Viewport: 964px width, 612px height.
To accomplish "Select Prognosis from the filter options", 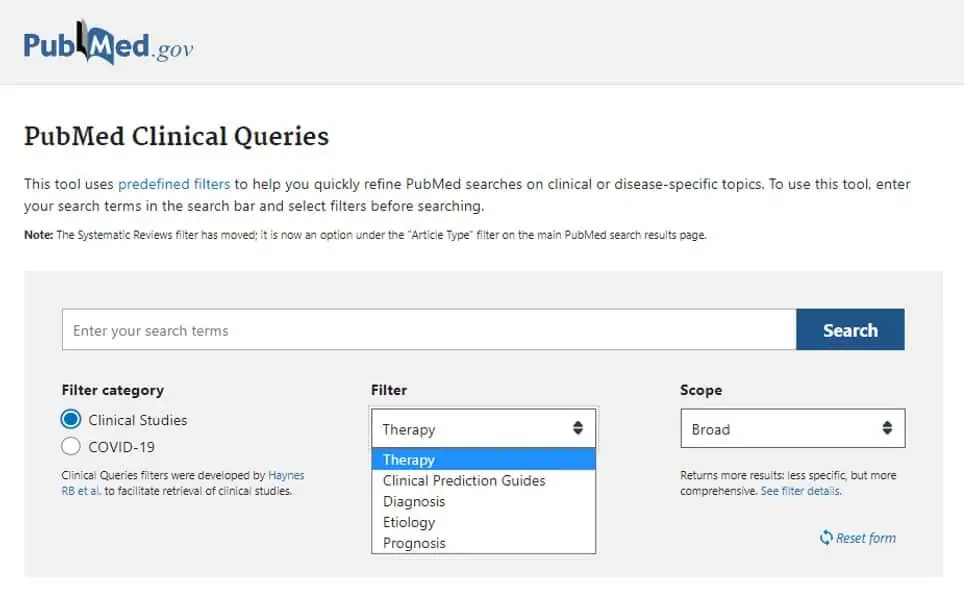I will coord(414,543).
